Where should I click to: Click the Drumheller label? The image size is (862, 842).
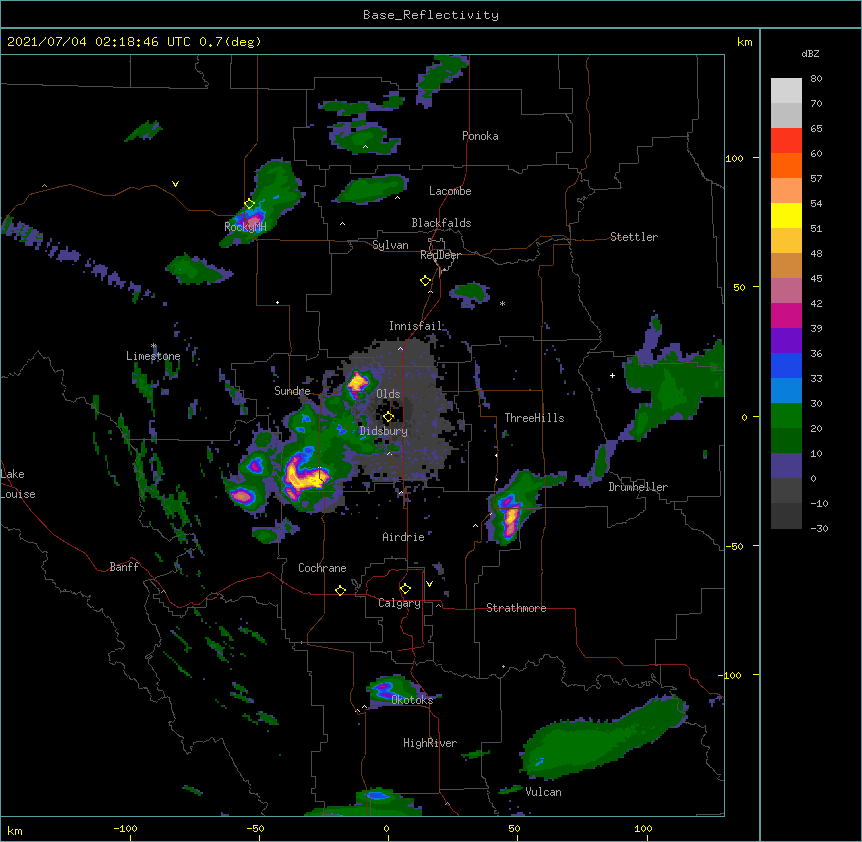point(638,487)
